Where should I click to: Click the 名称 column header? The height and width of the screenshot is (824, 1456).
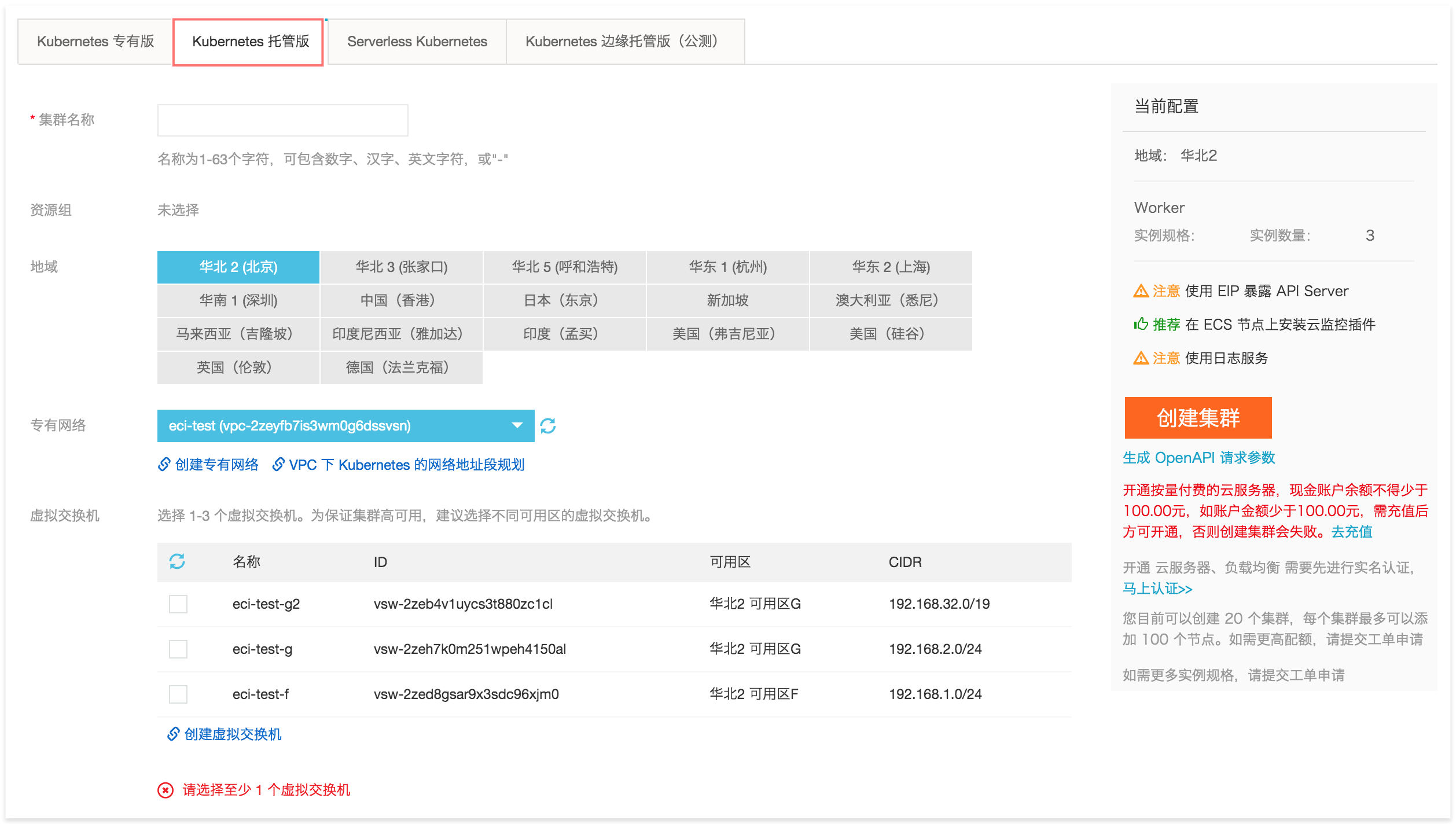point(247,562)
